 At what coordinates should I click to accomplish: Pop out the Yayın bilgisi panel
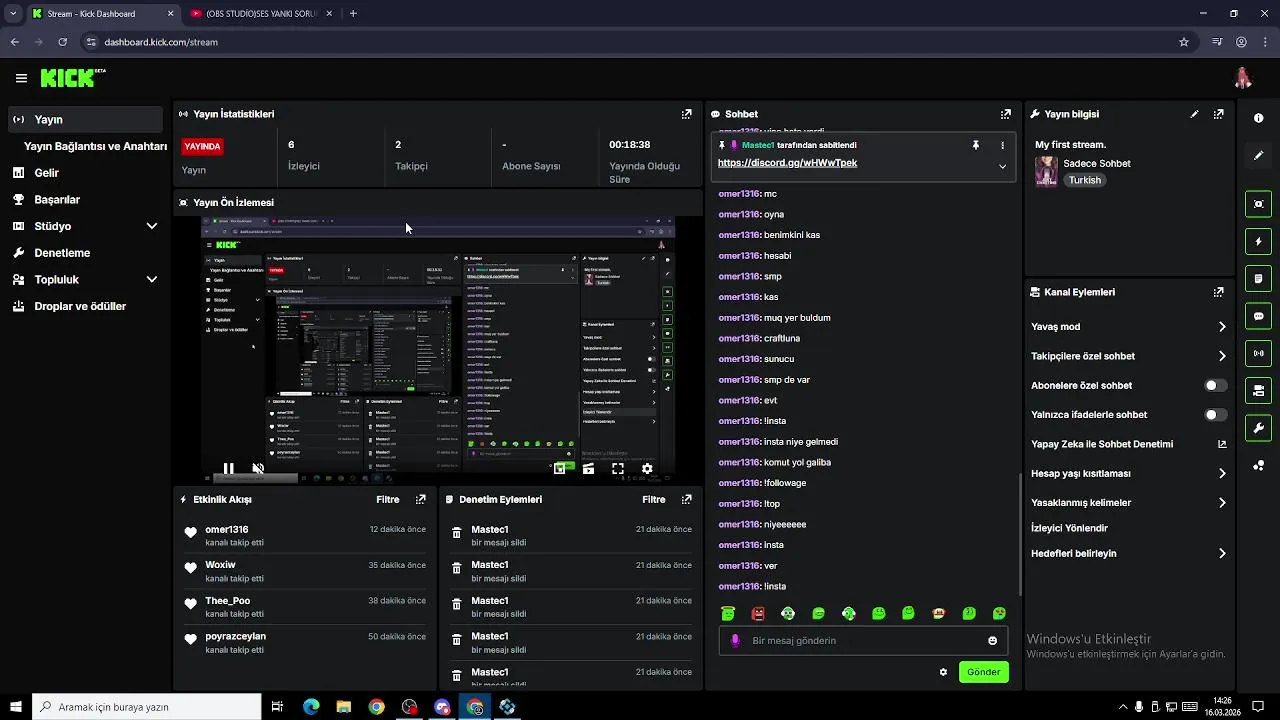tap(1218, 114)
